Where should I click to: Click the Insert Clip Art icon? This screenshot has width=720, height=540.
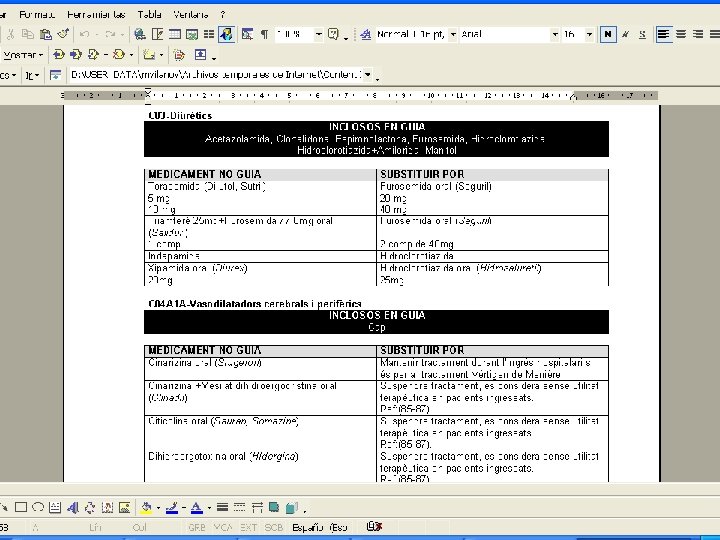107,507
